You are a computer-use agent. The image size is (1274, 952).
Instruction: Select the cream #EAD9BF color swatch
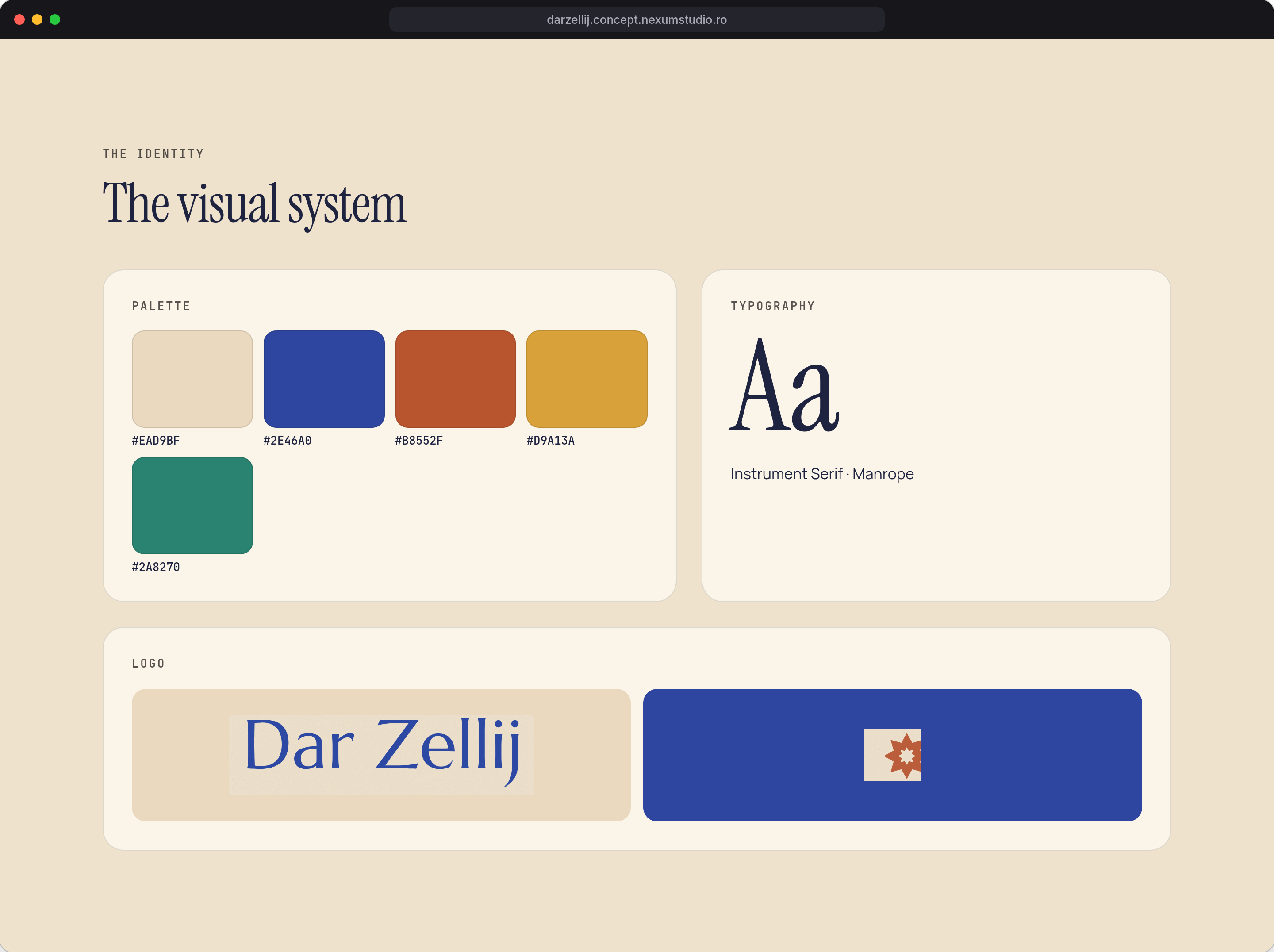click(x=192, y=379)
